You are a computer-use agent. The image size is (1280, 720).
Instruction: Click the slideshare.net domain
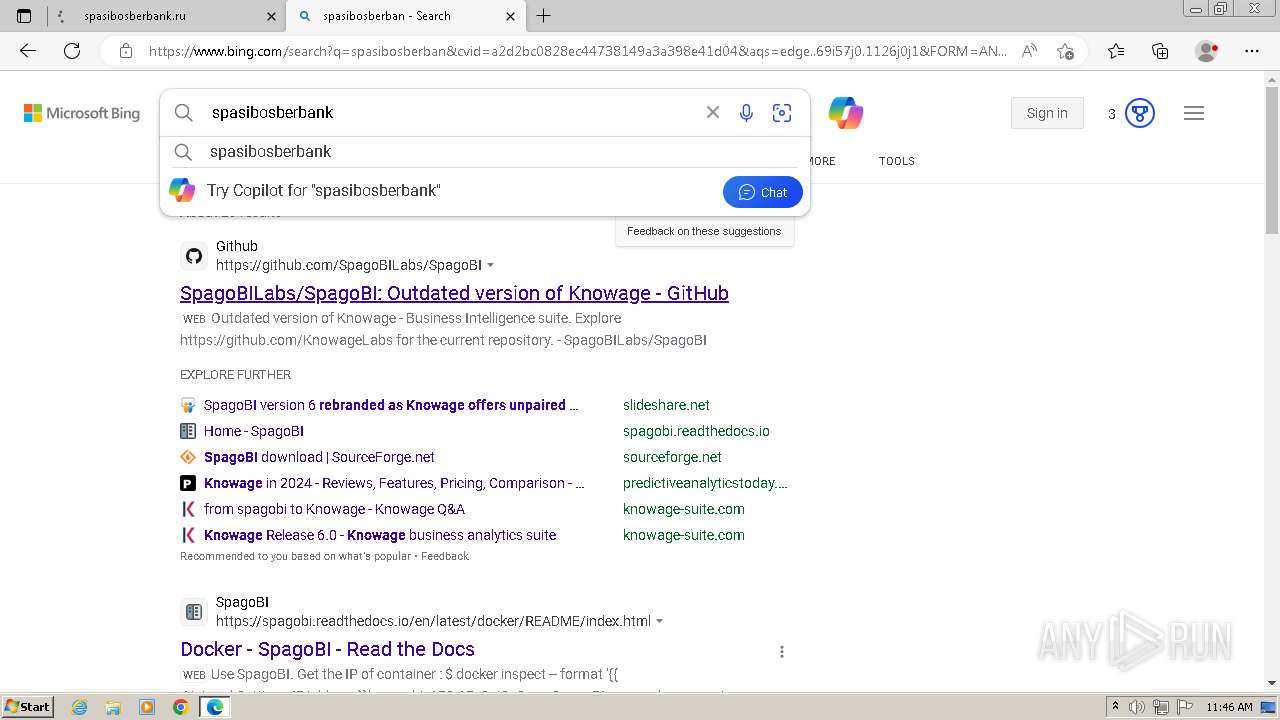coord(666,405)
